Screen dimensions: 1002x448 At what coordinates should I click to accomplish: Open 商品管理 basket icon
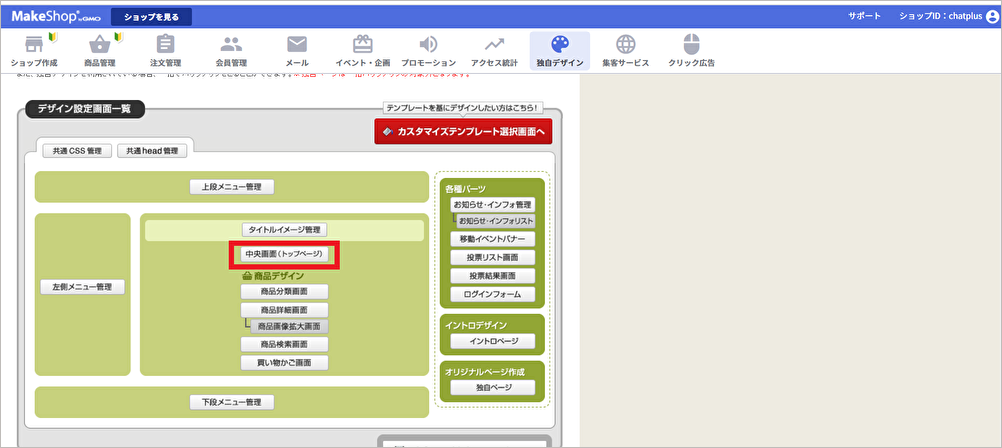[100, 45]
